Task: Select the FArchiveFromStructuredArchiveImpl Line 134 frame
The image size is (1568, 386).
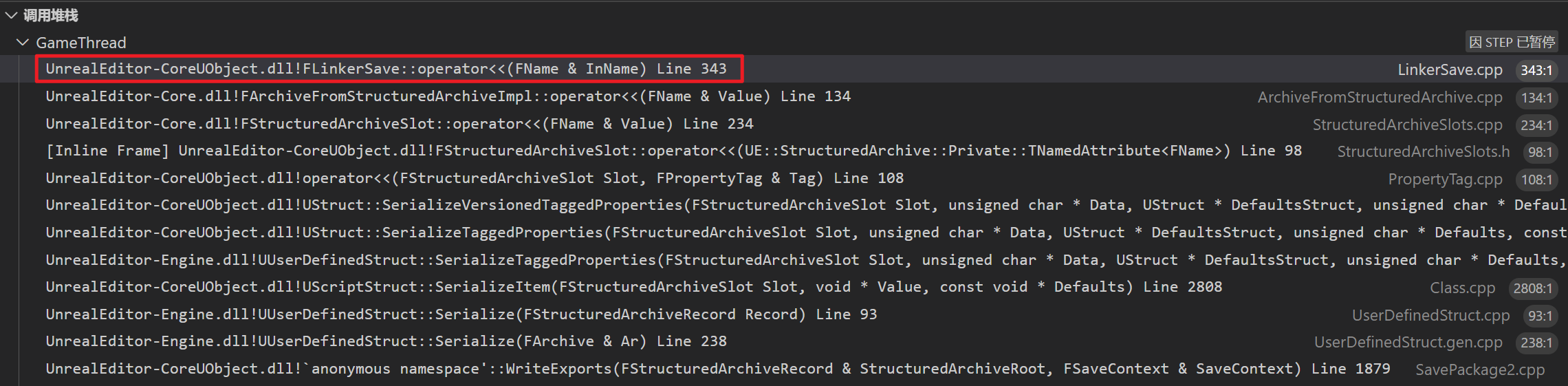Action: [447, 96]
